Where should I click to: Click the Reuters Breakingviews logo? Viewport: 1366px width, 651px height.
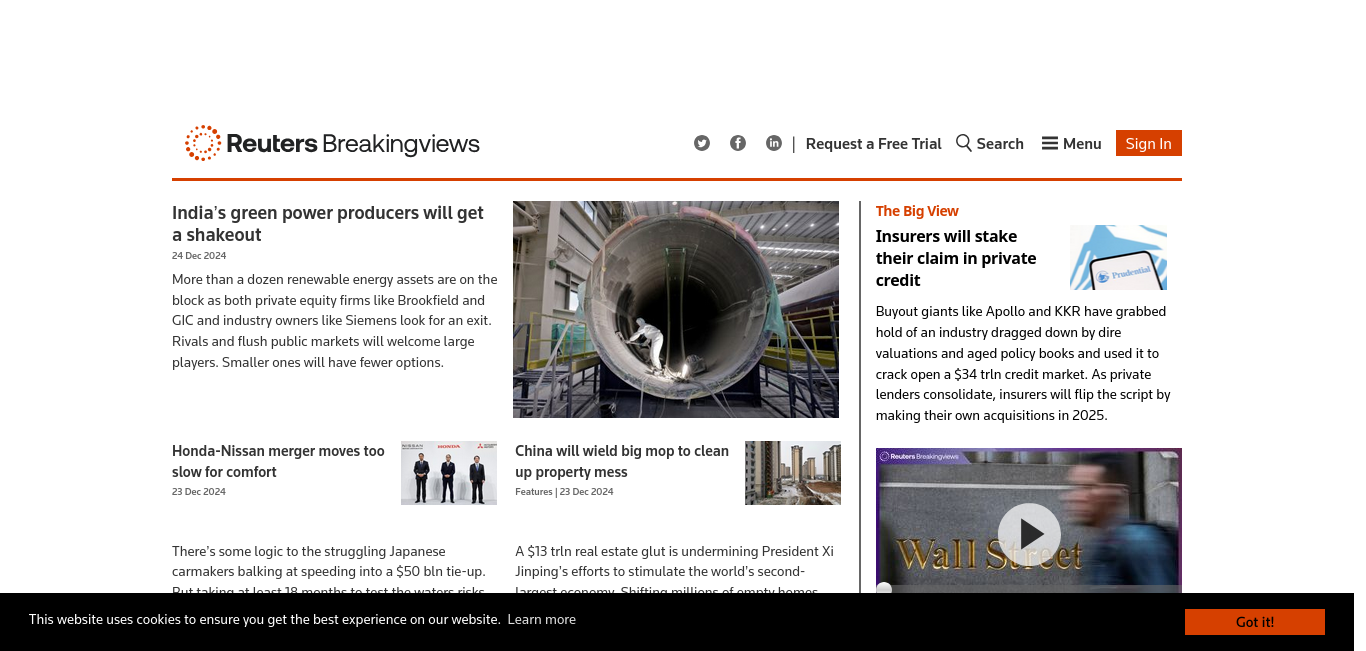332,143
